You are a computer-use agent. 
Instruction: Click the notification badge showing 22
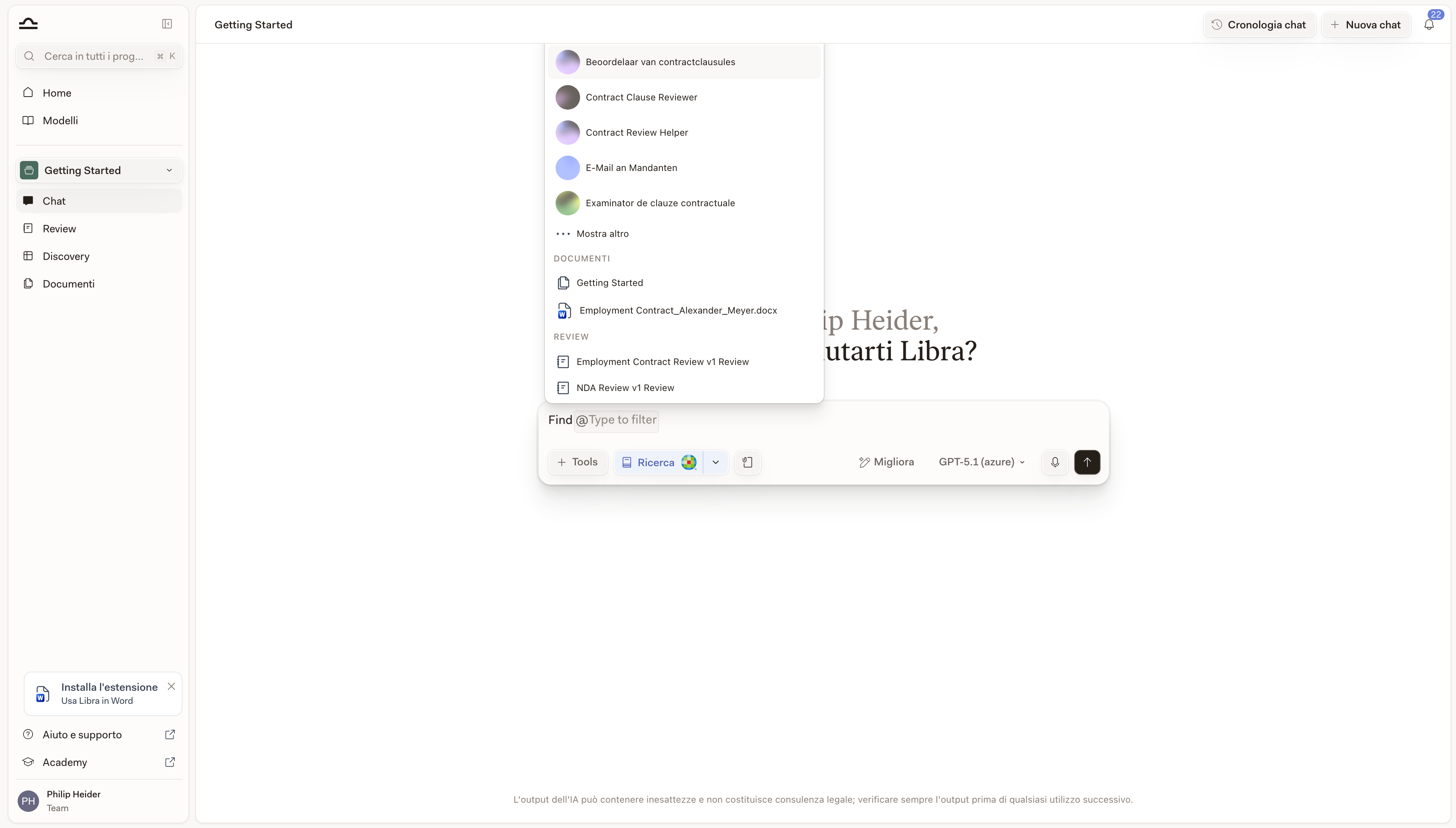(x=1436, y=14)
